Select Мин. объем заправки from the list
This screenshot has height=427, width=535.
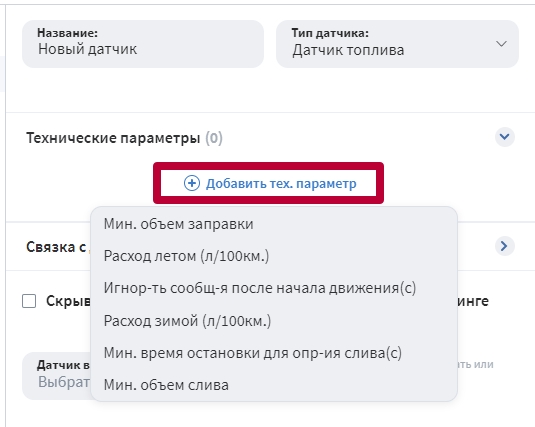(x=178, y=224)
